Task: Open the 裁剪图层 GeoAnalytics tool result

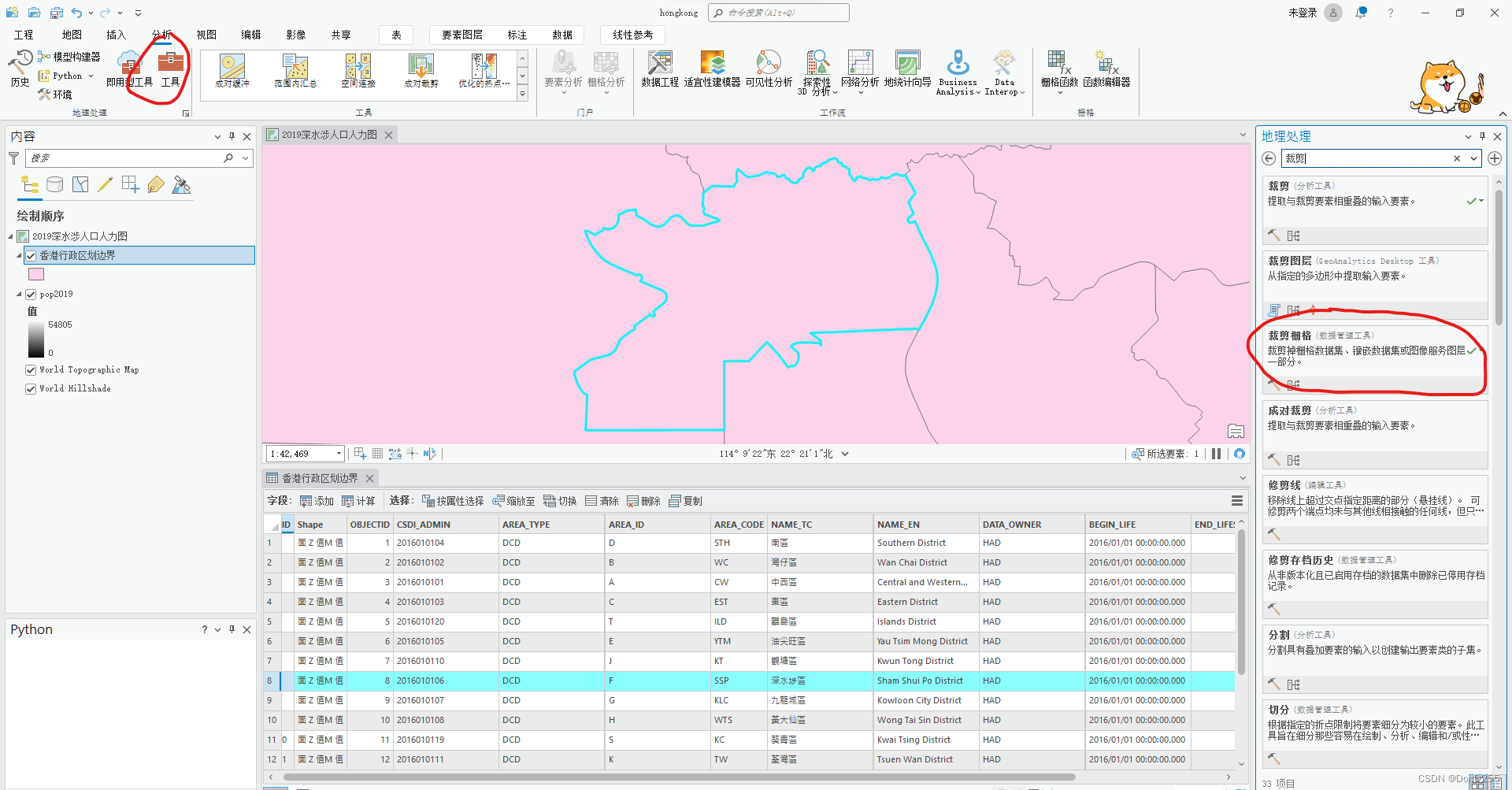Action: pos(1374,284)
